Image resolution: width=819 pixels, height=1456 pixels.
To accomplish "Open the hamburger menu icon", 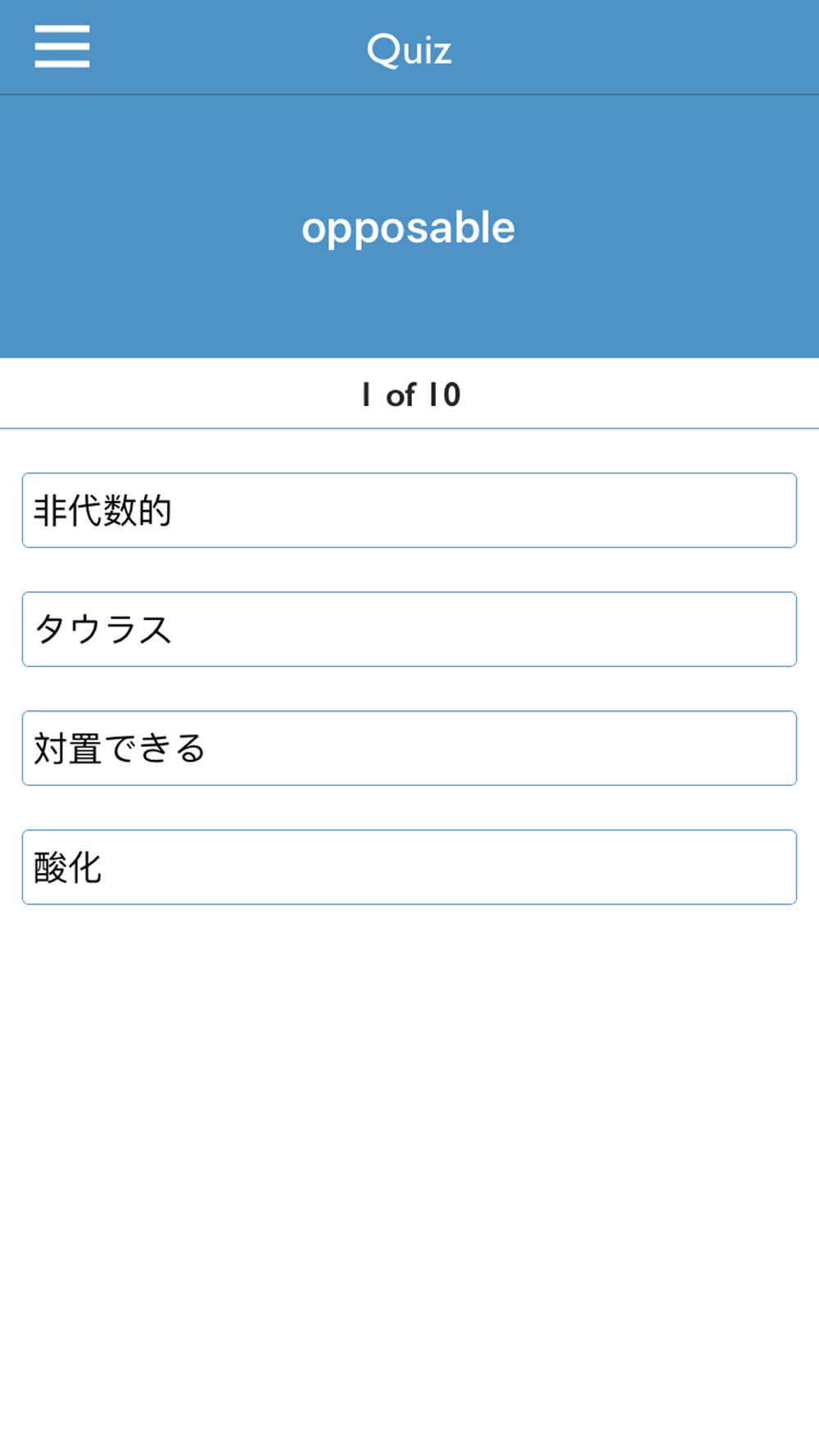I will point(62,46).
